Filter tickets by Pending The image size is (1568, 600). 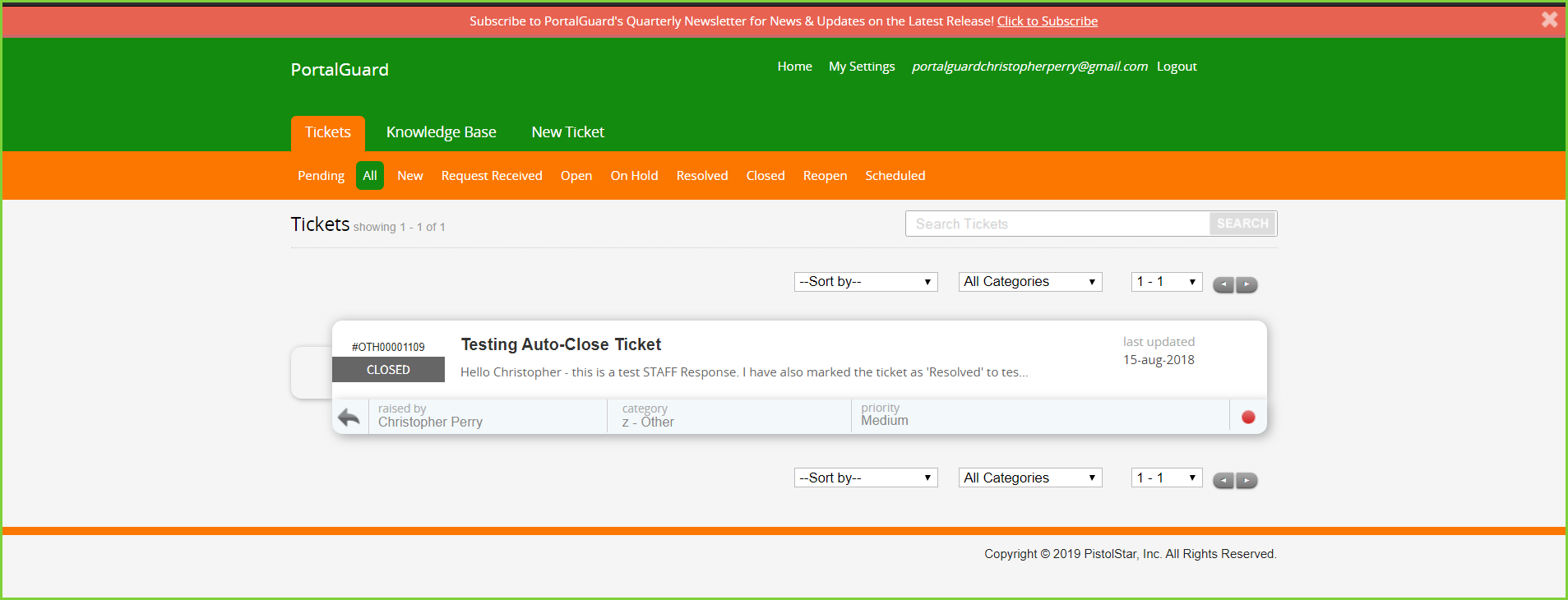tap(321, 176)
